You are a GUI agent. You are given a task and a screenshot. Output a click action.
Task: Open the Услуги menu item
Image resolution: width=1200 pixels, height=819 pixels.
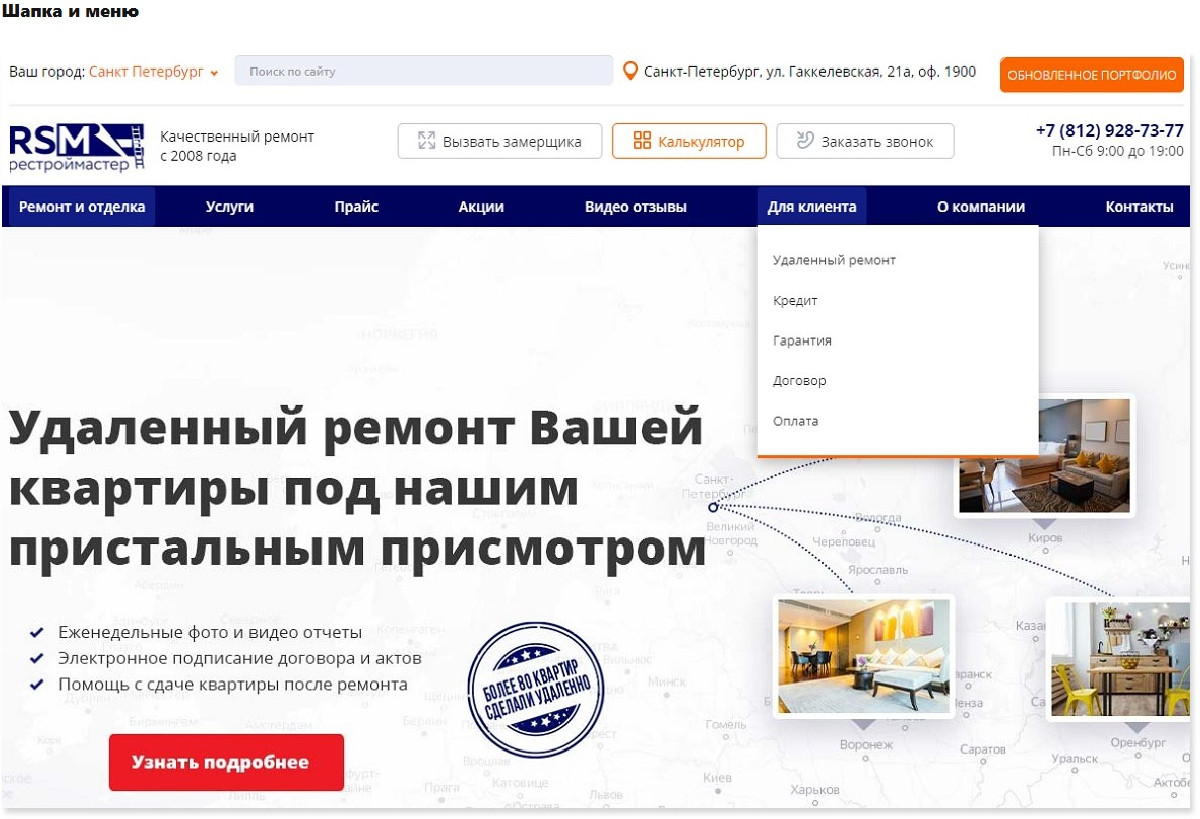pos(230,207)
